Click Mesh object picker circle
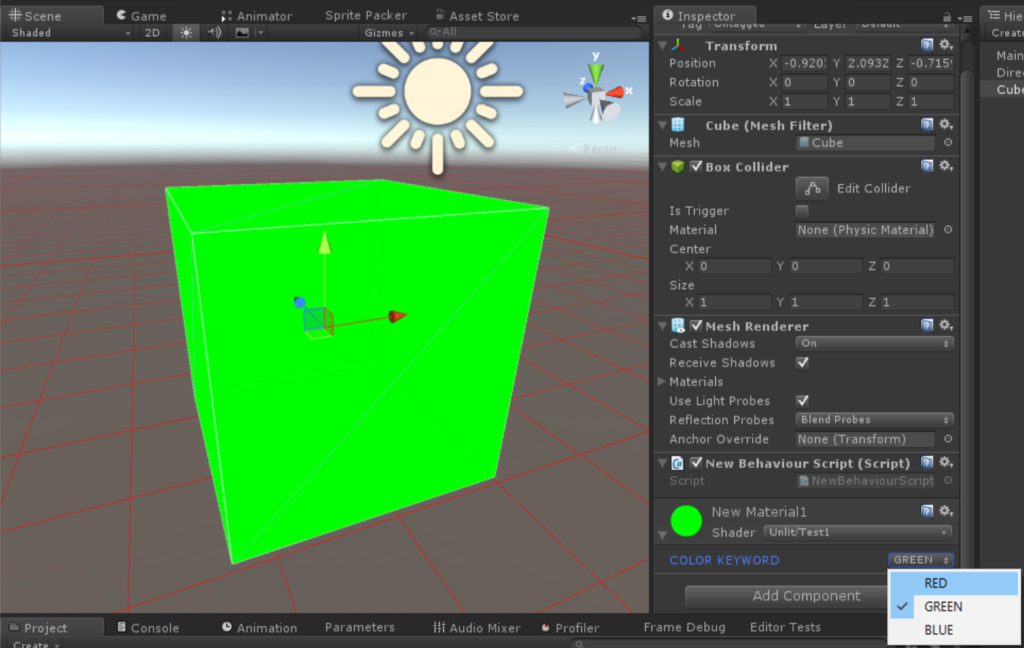The image size is (1024, 648). pyautogui.click(x=948, y=142)
